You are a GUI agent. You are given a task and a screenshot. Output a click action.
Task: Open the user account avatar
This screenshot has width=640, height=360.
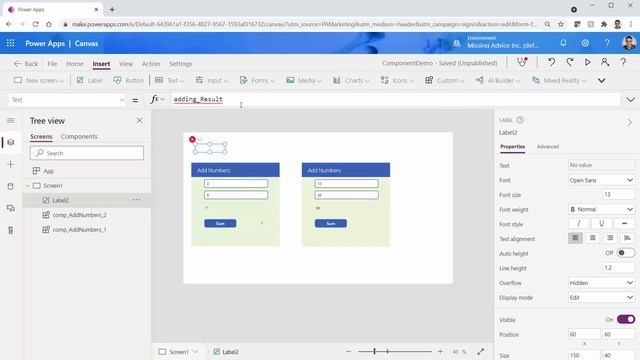click(629, 43)
